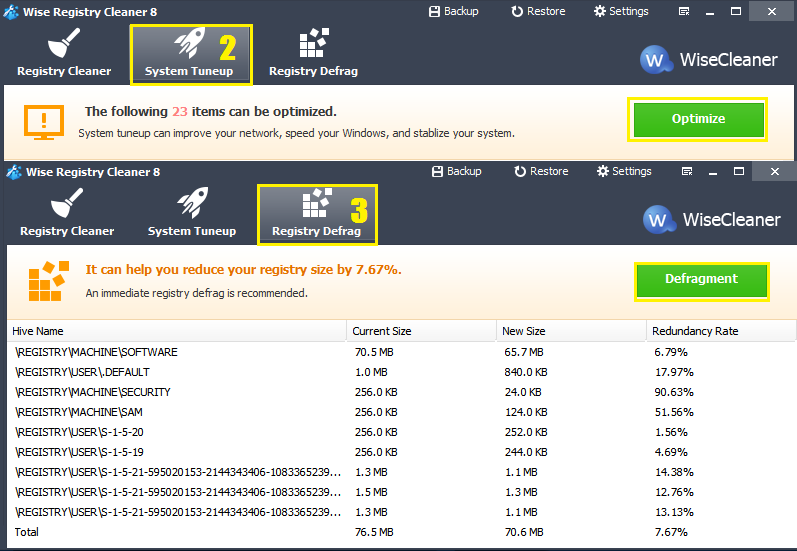The image size is (797, 551).
Task: Select System Tuneup tab in lower window
Action: point(192,213)
